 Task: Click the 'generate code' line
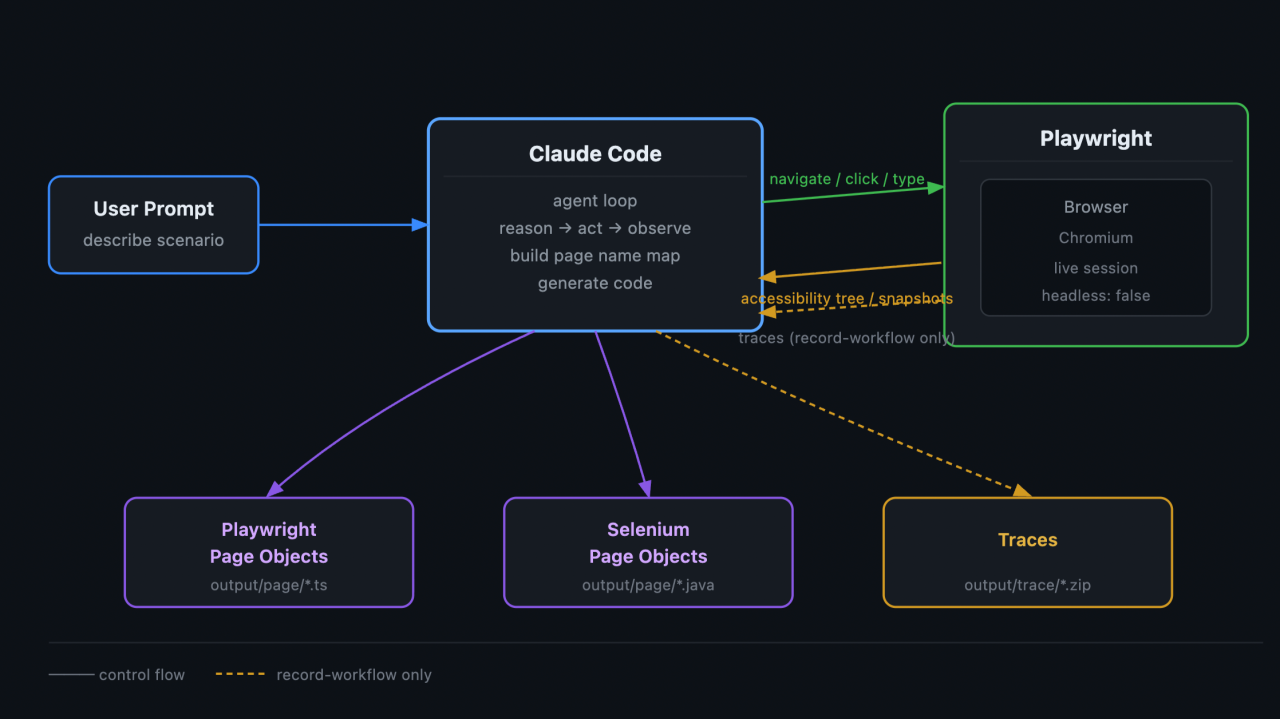[x=595, y=283]
